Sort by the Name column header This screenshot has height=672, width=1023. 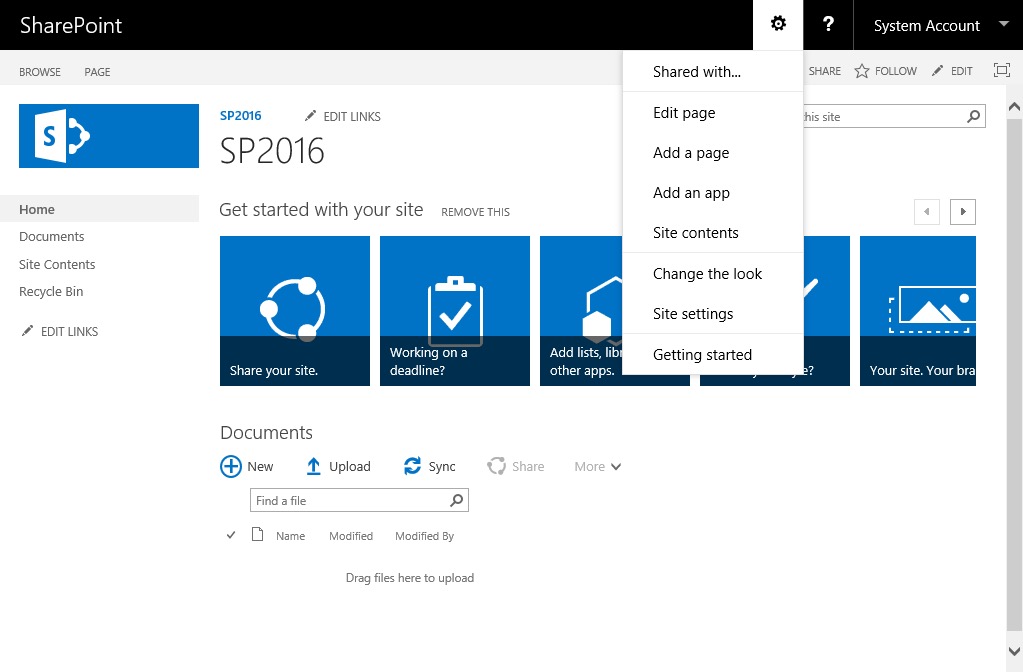point(290,536)
